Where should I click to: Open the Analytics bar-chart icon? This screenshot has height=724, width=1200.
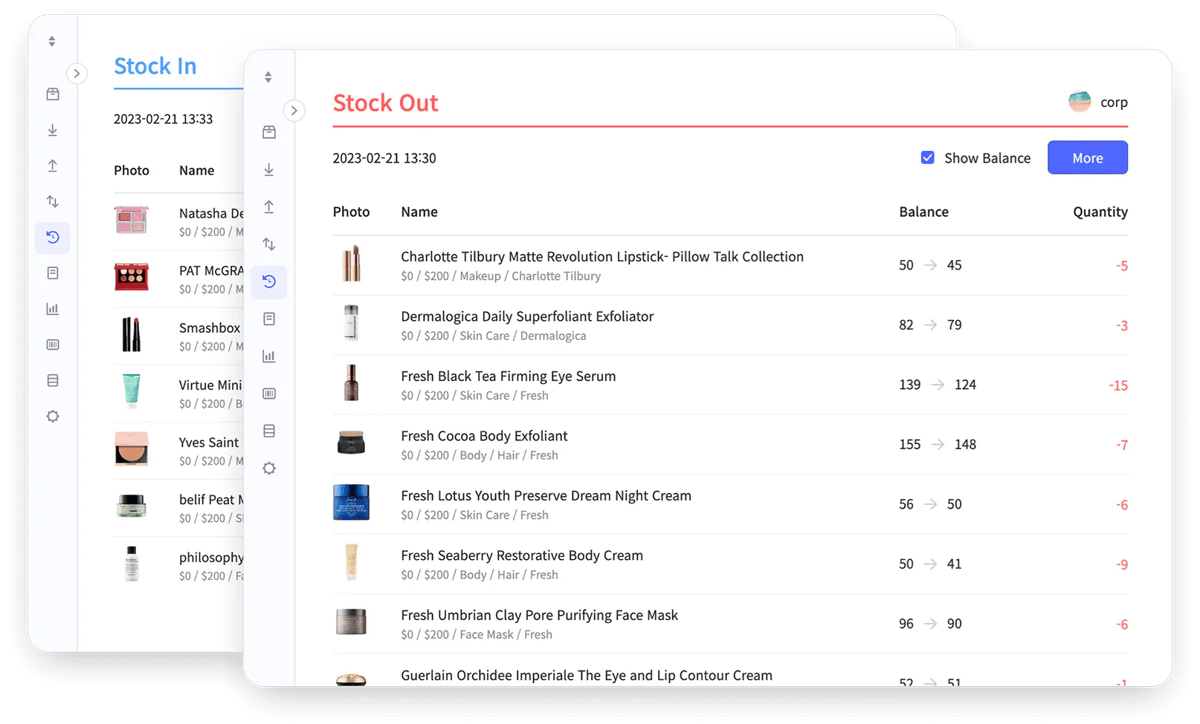pyautogui.click(x=268, y=355)
